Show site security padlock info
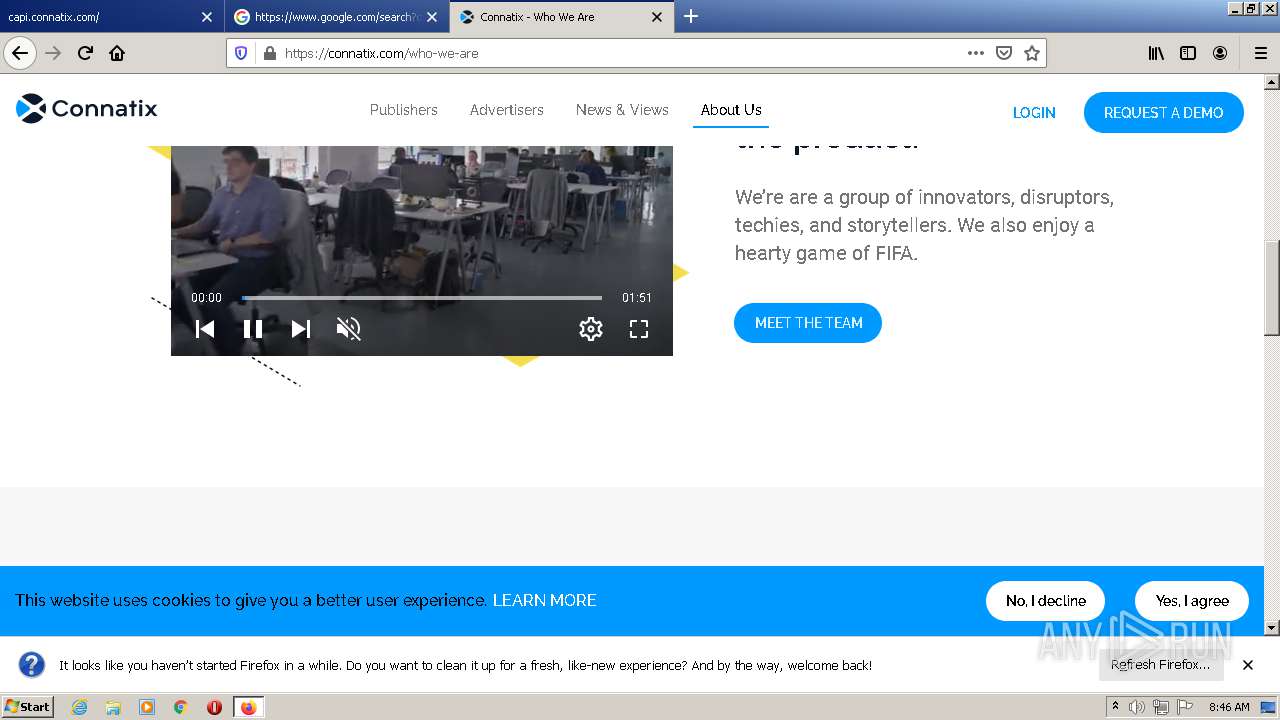 (x=269, y=53)
